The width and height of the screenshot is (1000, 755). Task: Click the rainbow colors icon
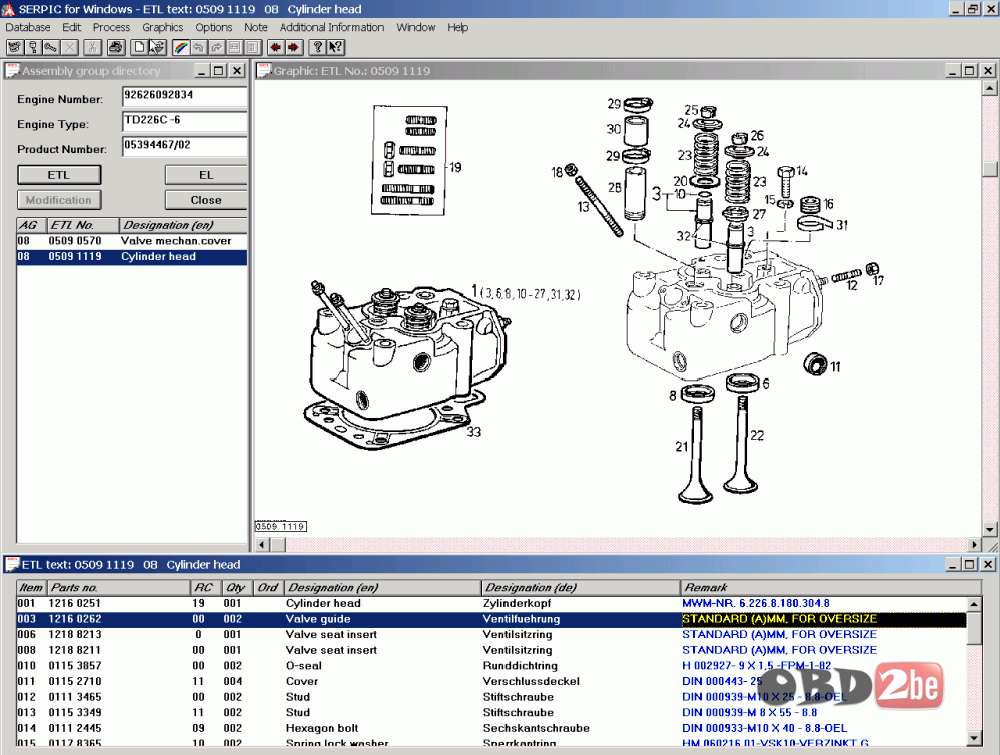tap(180, 47)
